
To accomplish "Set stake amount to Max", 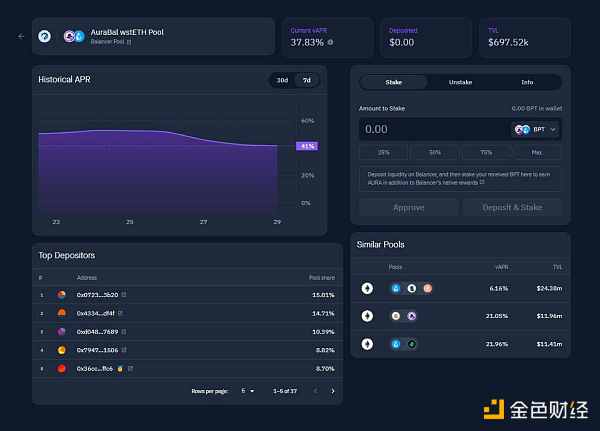I will (536, 152).
